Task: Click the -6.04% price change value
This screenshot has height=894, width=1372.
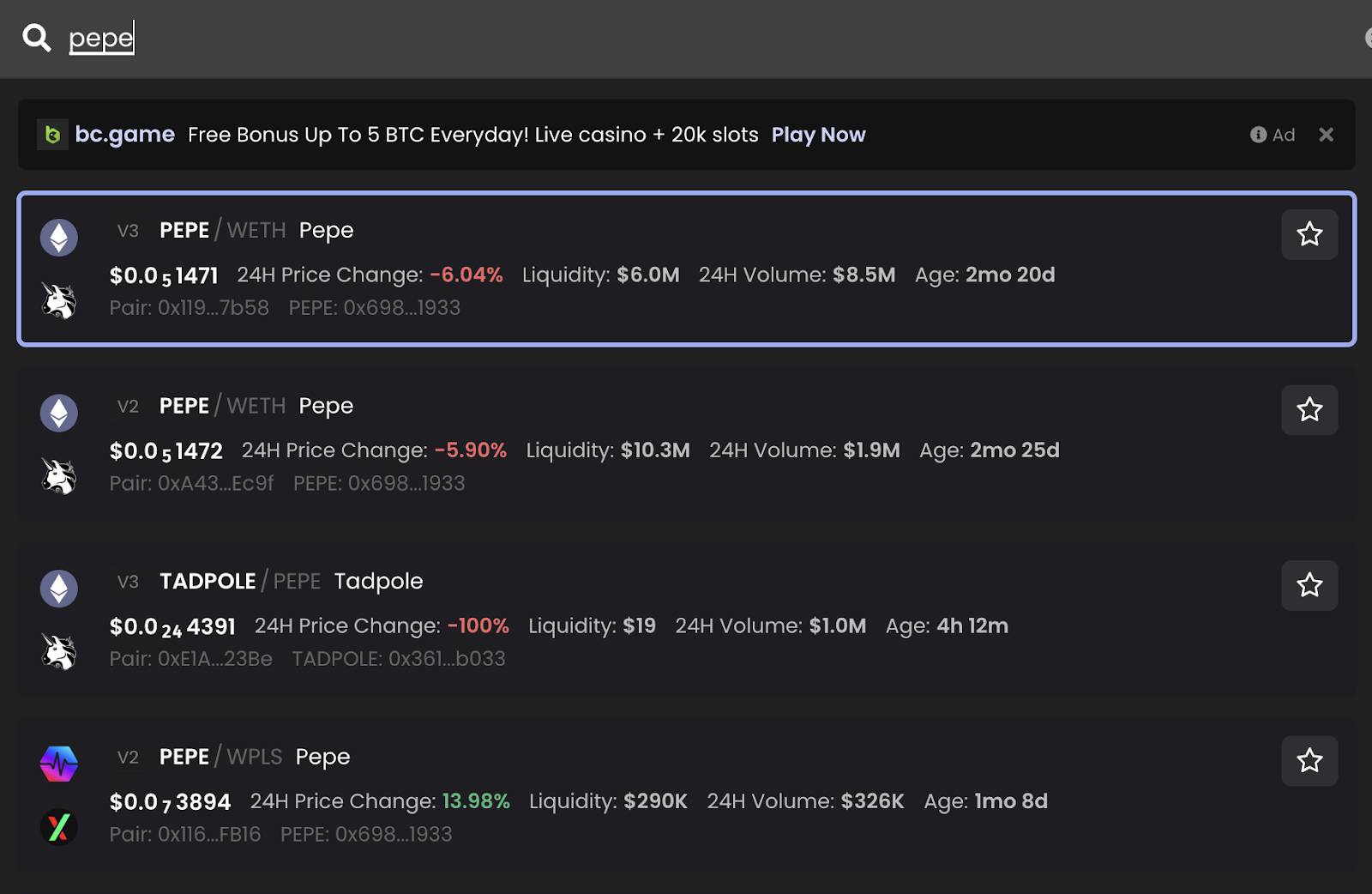Action: [x=466, y=275]
